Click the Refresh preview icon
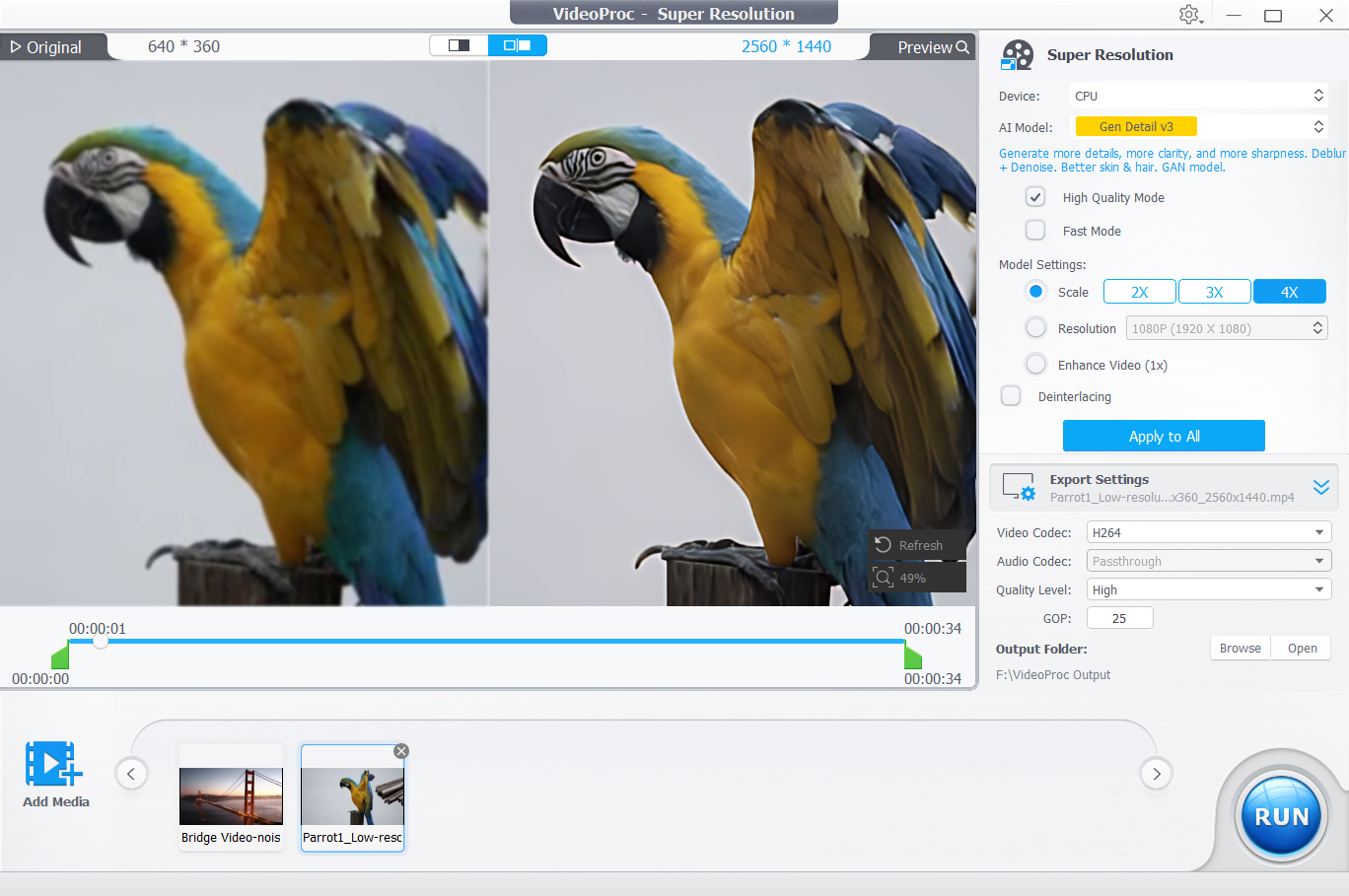 click(x=884, y=545)
